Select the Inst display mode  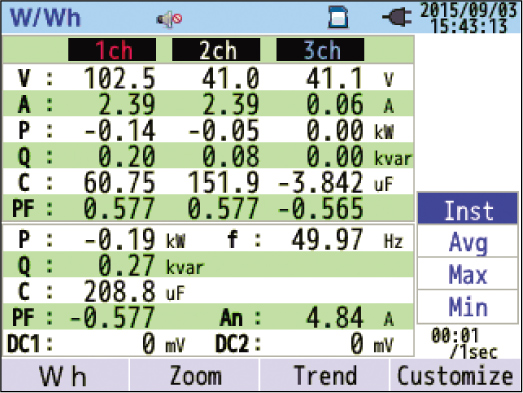coord(468,208)
